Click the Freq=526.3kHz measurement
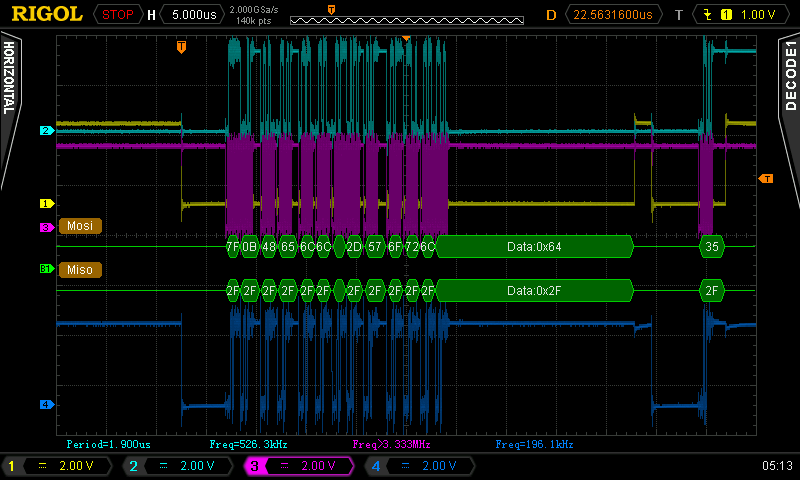The height and width of the screenshot is (480, 800). coord(248,444)
